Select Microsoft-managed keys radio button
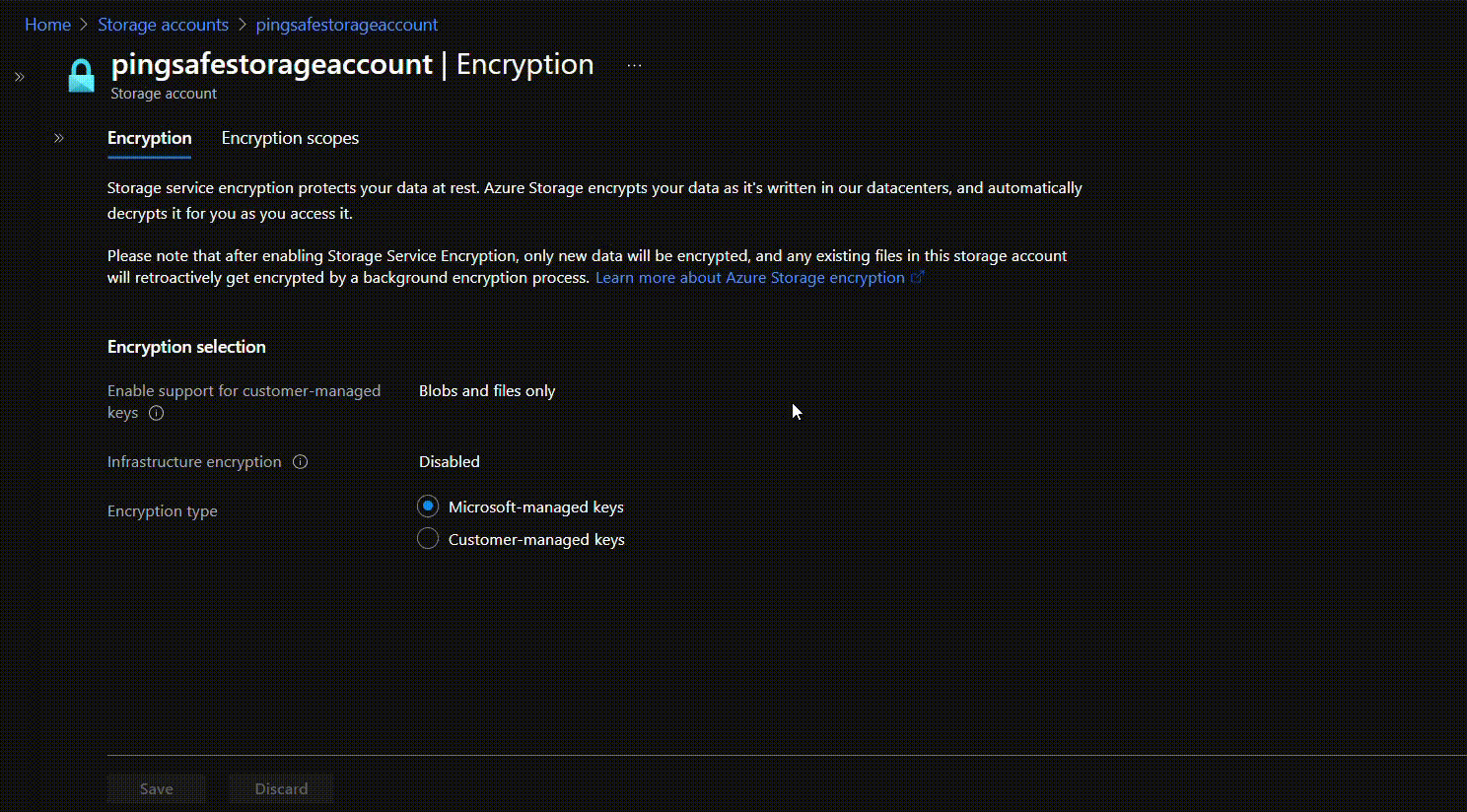Viewport: 1467px width, 812px height. (428, 507)
